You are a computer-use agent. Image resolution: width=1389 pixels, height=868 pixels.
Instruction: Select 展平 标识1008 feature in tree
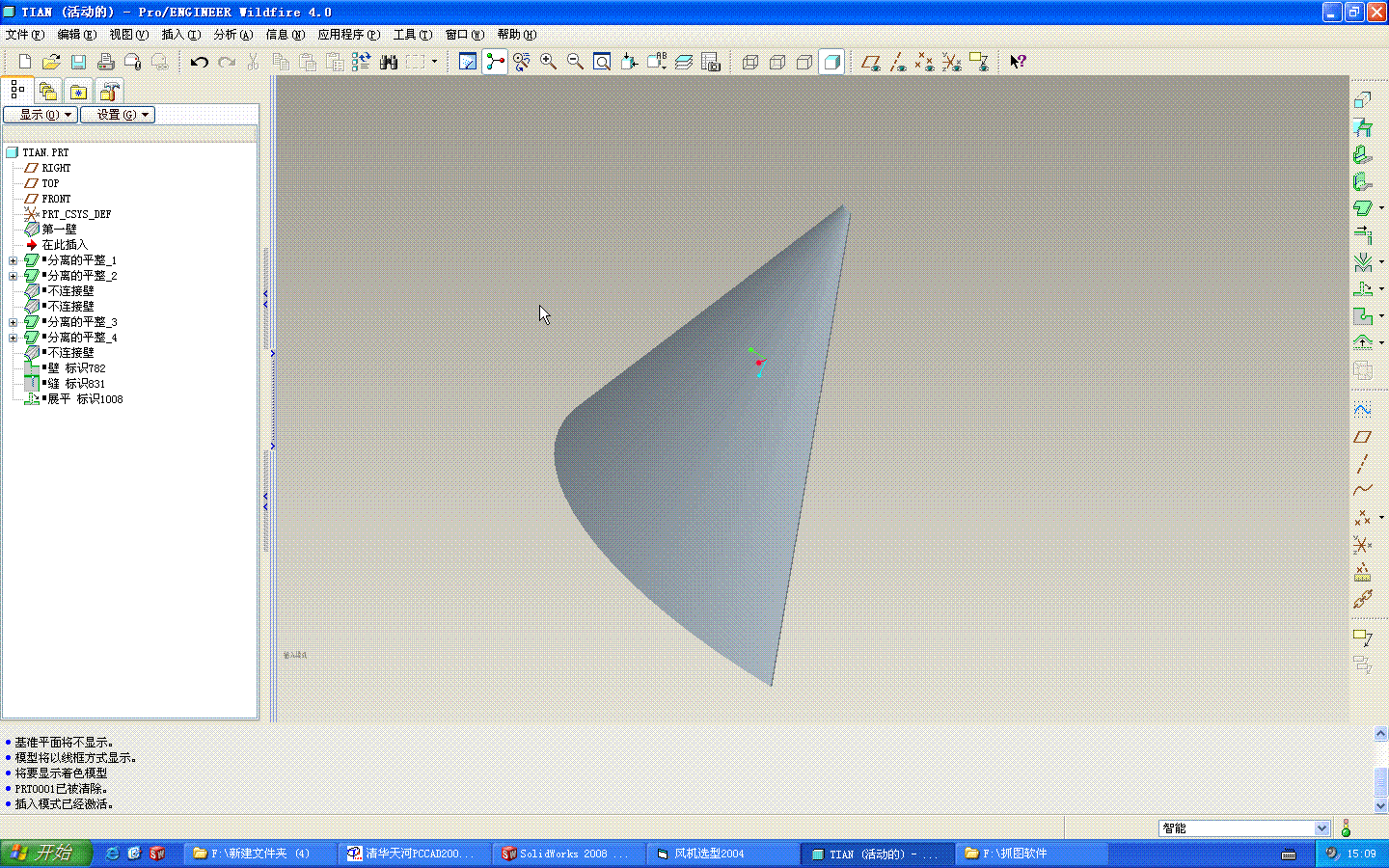(x=85, y=399)
